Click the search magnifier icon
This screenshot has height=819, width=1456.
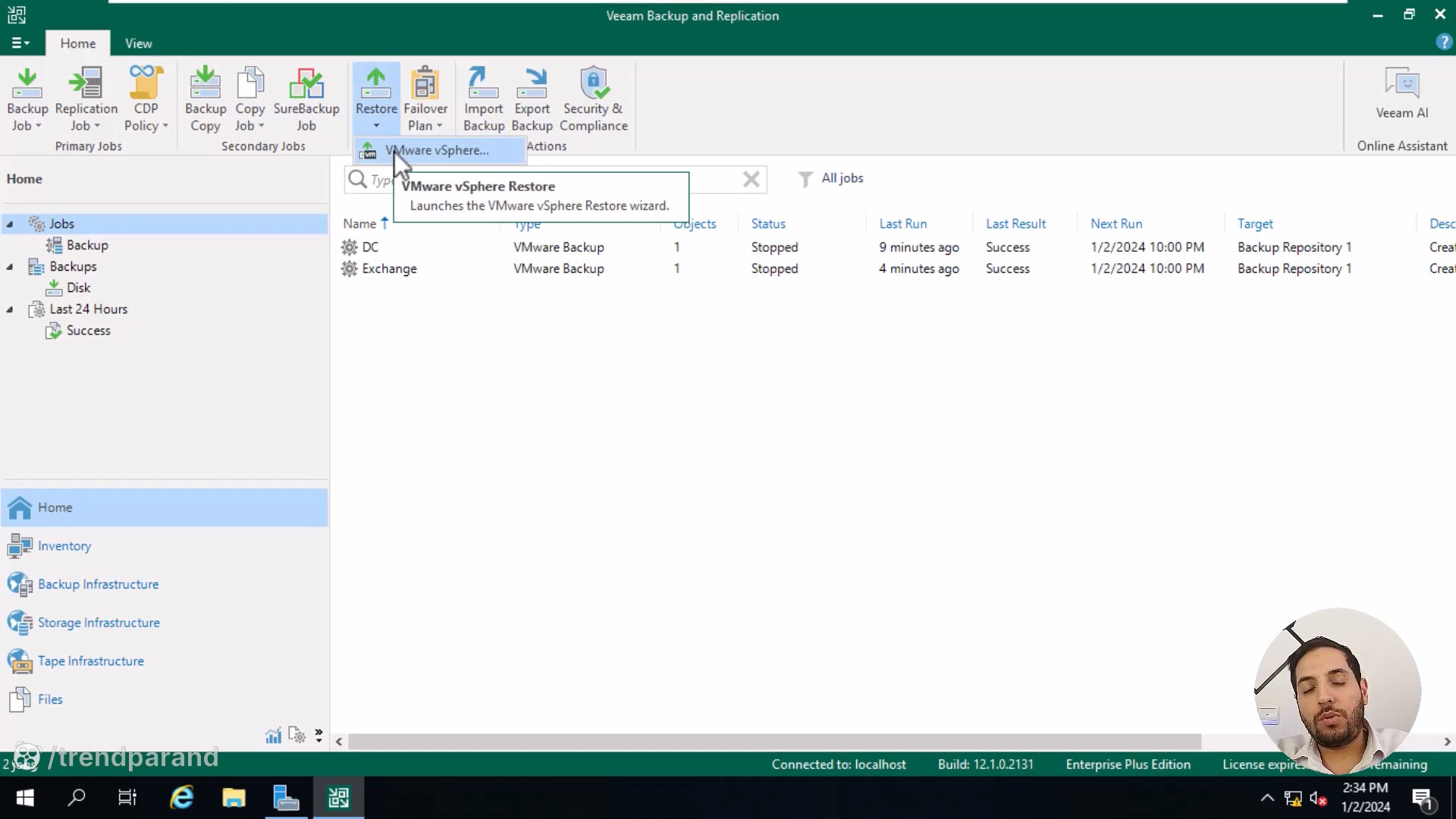tap(357, 179)
